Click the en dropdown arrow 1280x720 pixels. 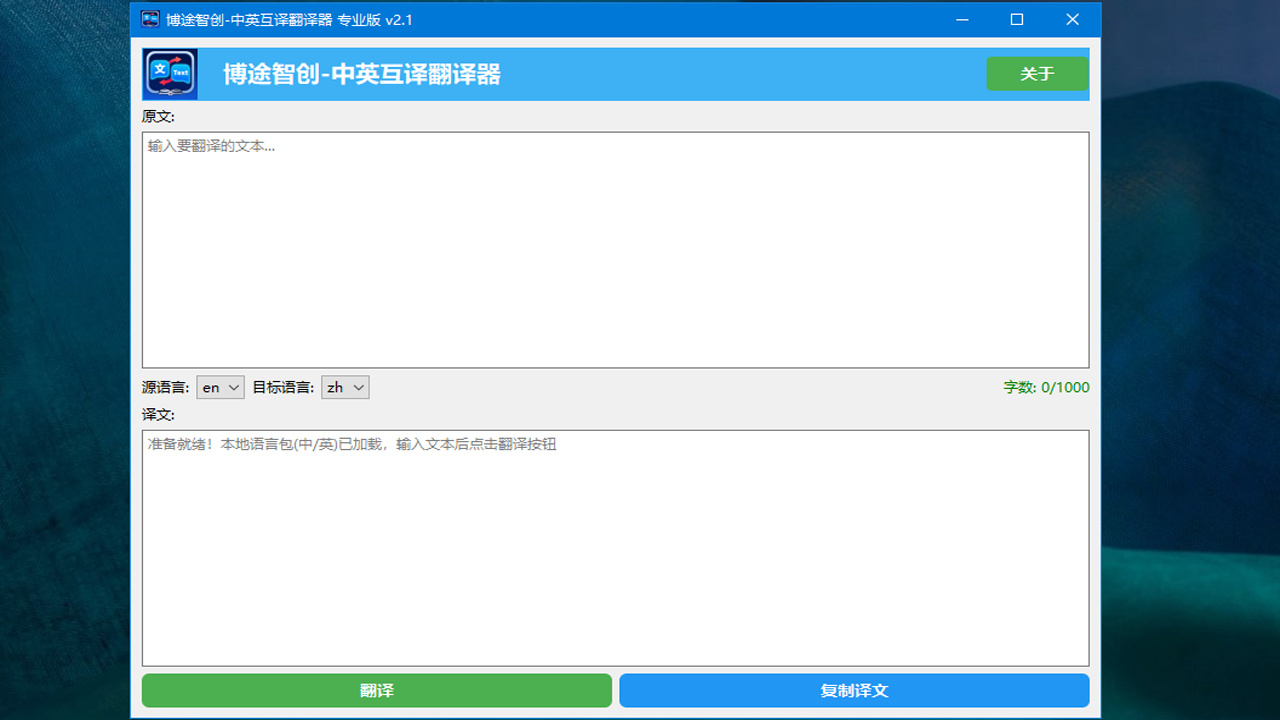coord(232,387)
